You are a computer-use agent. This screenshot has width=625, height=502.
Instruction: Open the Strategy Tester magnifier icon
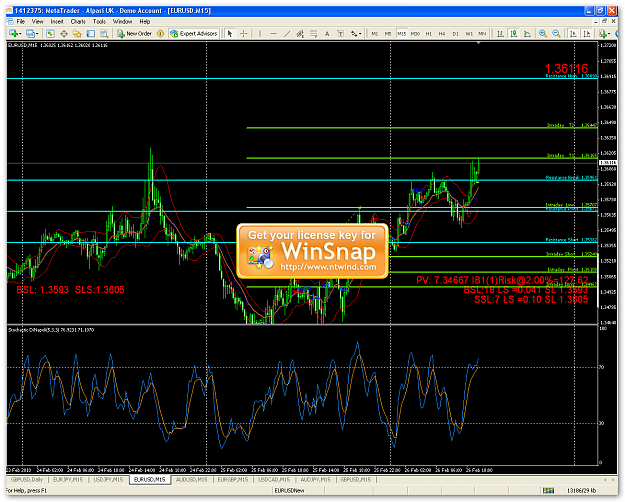104,34
